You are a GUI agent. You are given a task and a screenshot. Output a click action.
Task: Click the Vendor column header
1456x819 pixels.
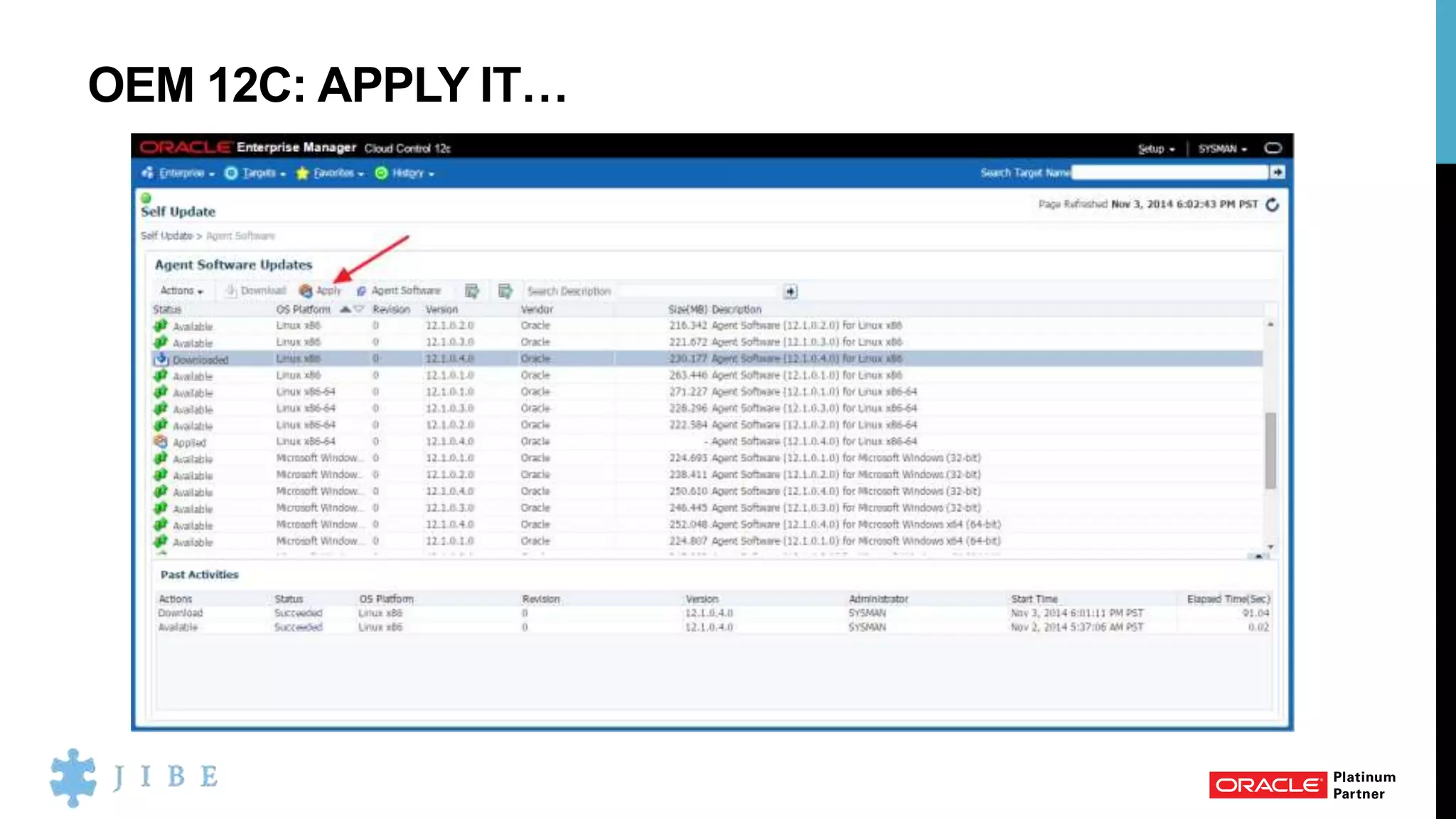(x=537, y=309)
